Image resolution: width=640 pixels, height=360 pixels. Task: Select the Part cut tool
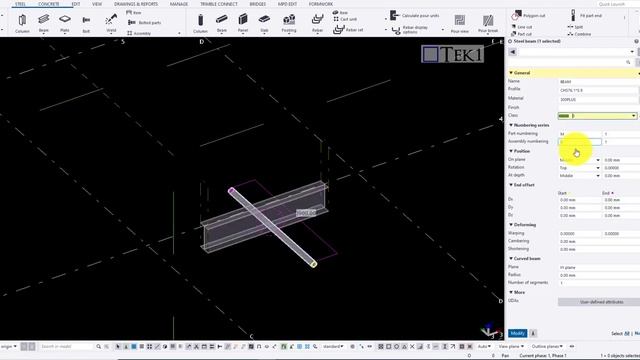pyautogui.click(x=522, y=34)
